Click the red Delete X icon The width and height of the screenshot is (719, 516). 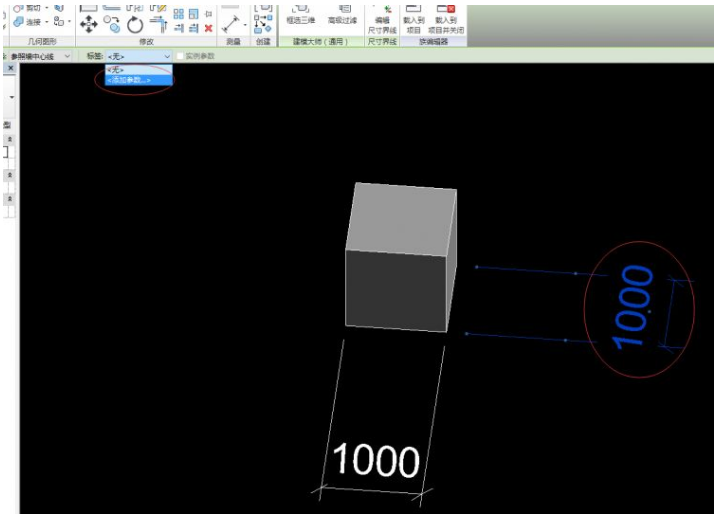tap(208, 28)
